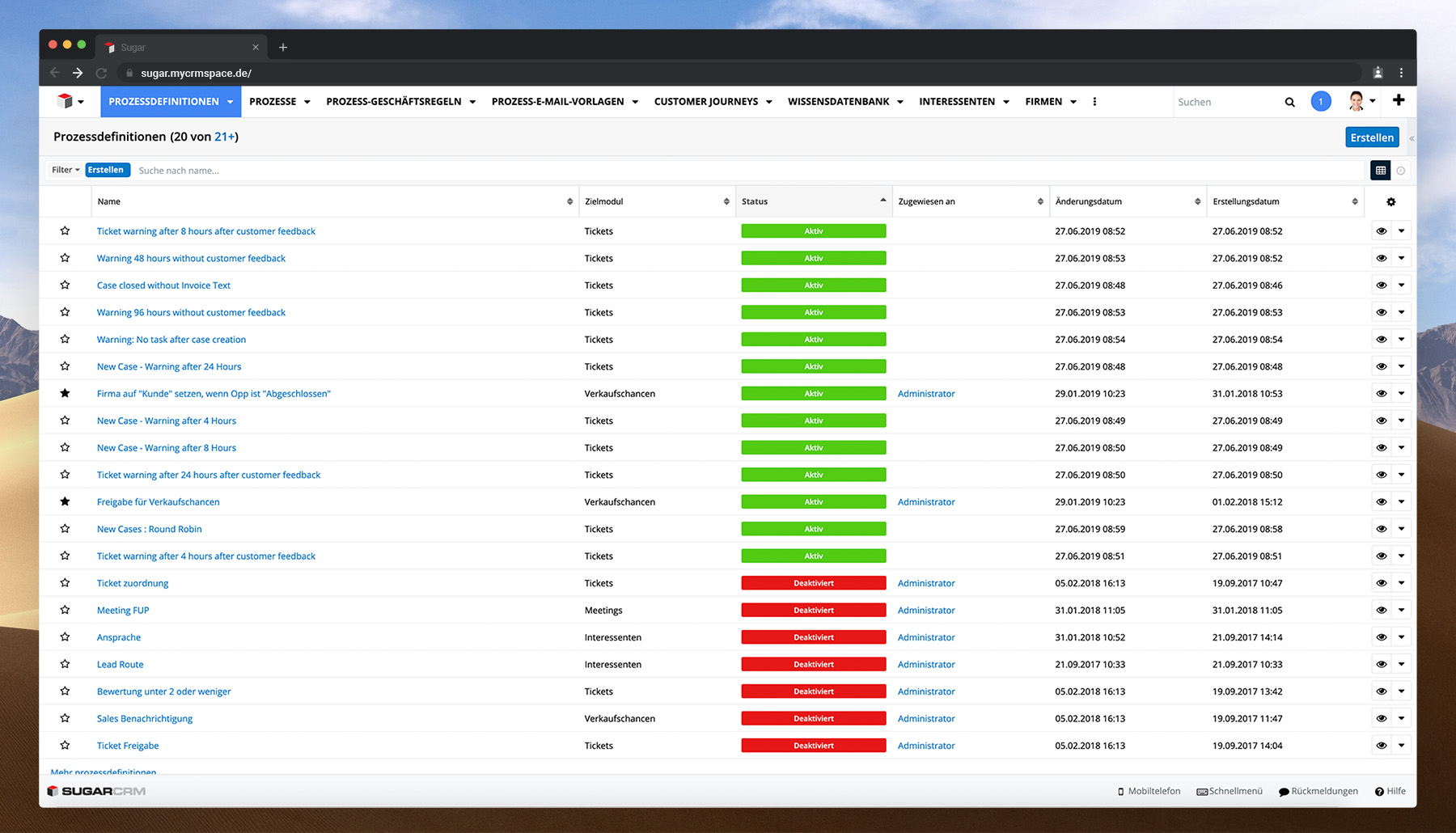Screen dimensions: 1456x833
Task: Expand the user avatar menu
Action: pyautogui.click(x=1361, y=102)
